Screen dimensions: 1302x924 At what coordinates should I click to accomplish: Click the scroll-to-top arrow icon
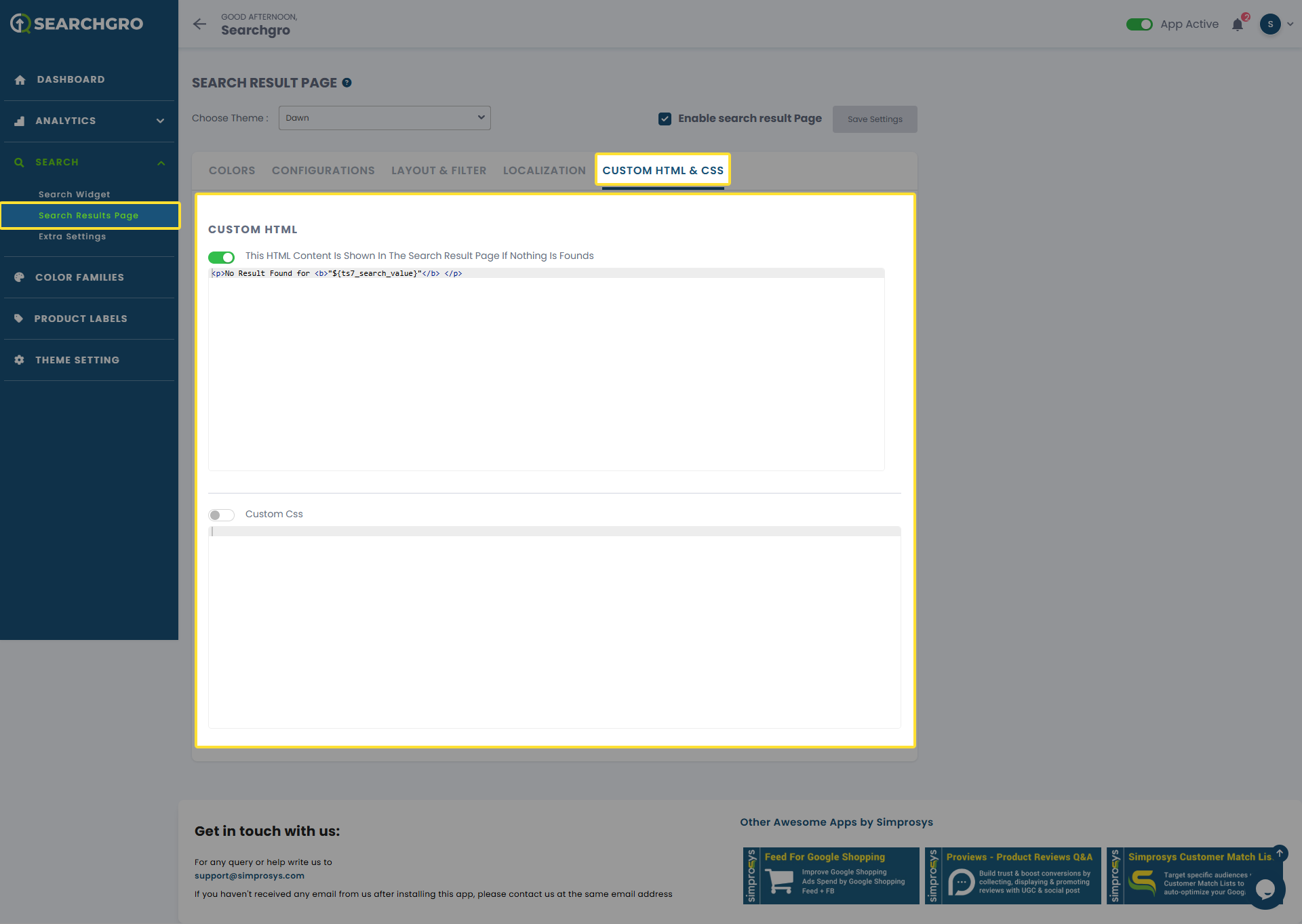click(1280, 853)
